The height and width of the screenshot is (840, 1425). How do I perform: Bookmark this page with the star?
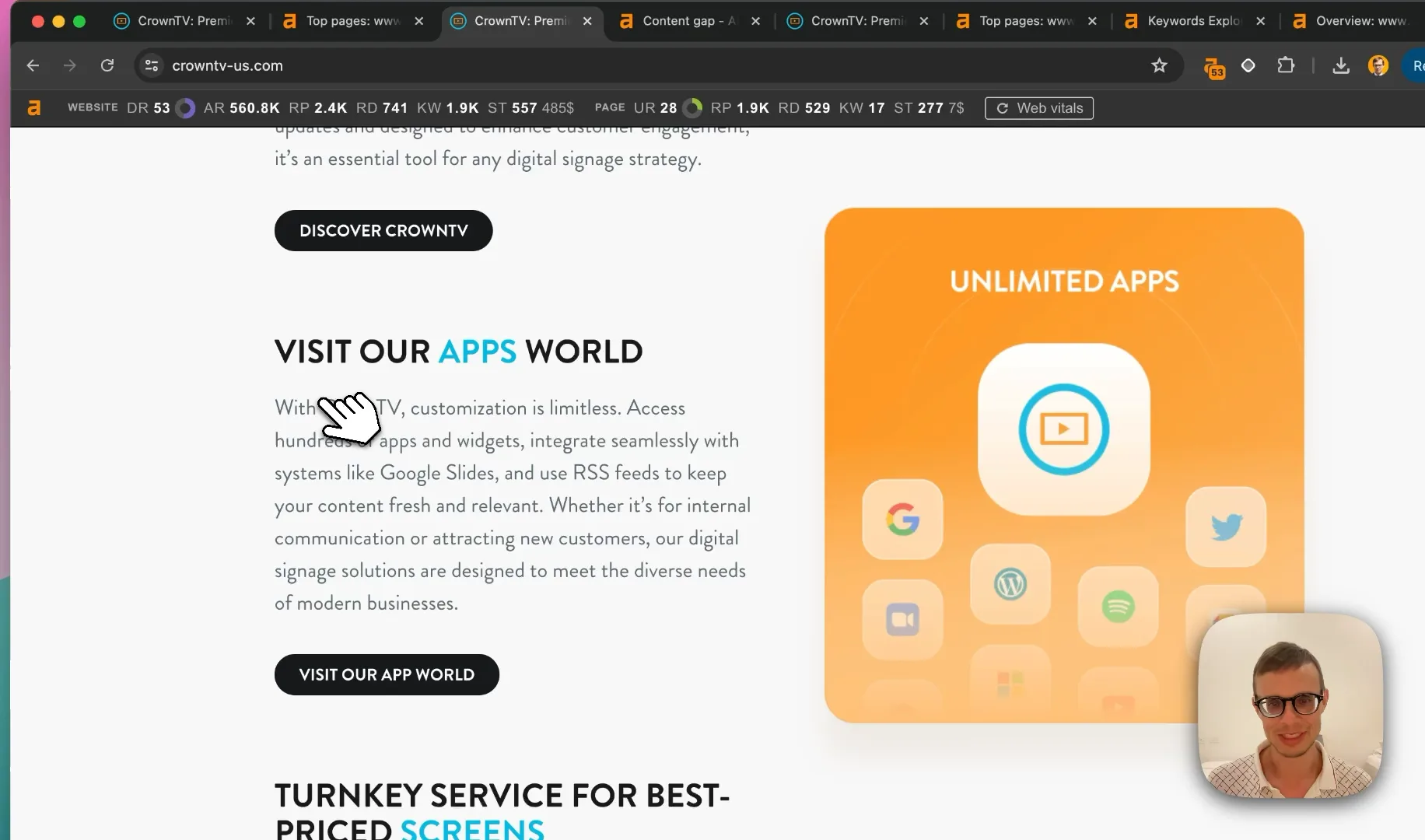[x=1159, y=66]
